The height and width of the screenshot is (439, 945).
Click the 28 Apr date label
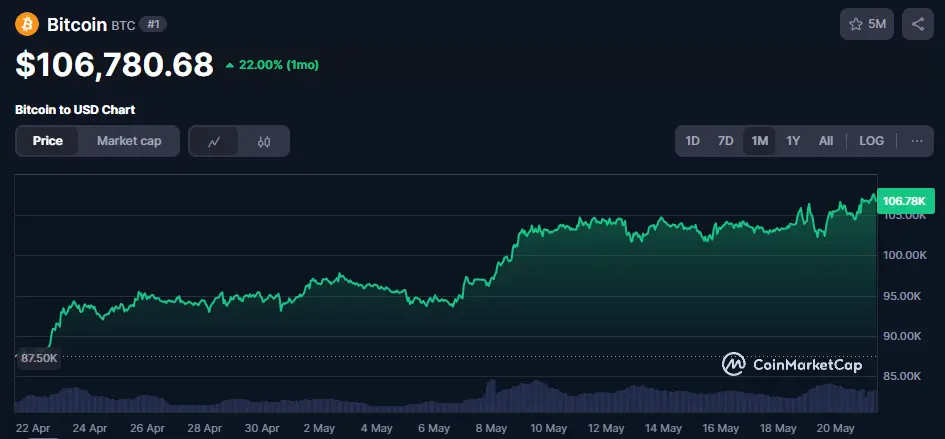tap(204, 428)
